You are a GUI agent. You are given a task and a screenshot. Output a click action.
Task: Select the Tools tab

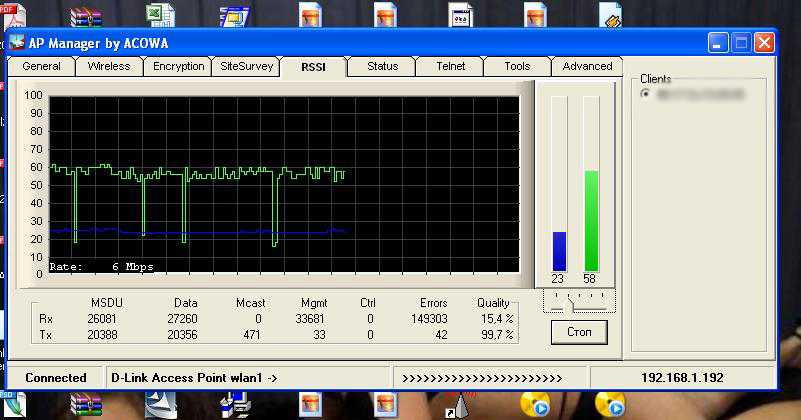click(517, 67)
